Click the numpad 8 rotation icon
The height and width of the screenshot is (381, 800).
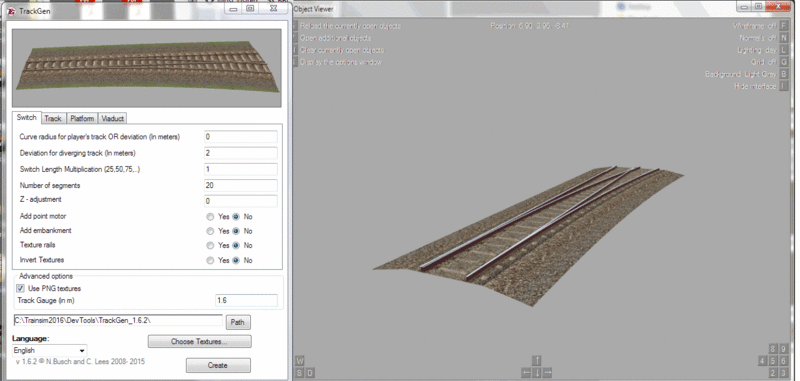click(774, 349)
